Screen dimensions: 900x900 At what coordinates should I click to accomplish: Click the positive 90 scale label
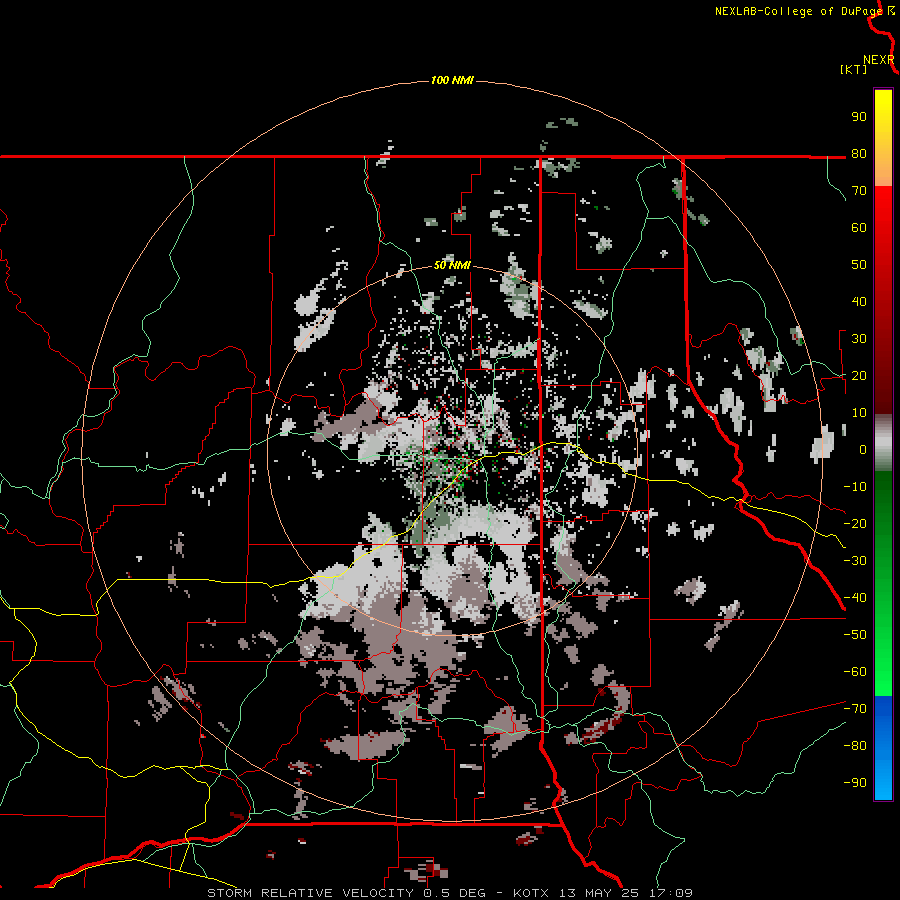(859, 117)
